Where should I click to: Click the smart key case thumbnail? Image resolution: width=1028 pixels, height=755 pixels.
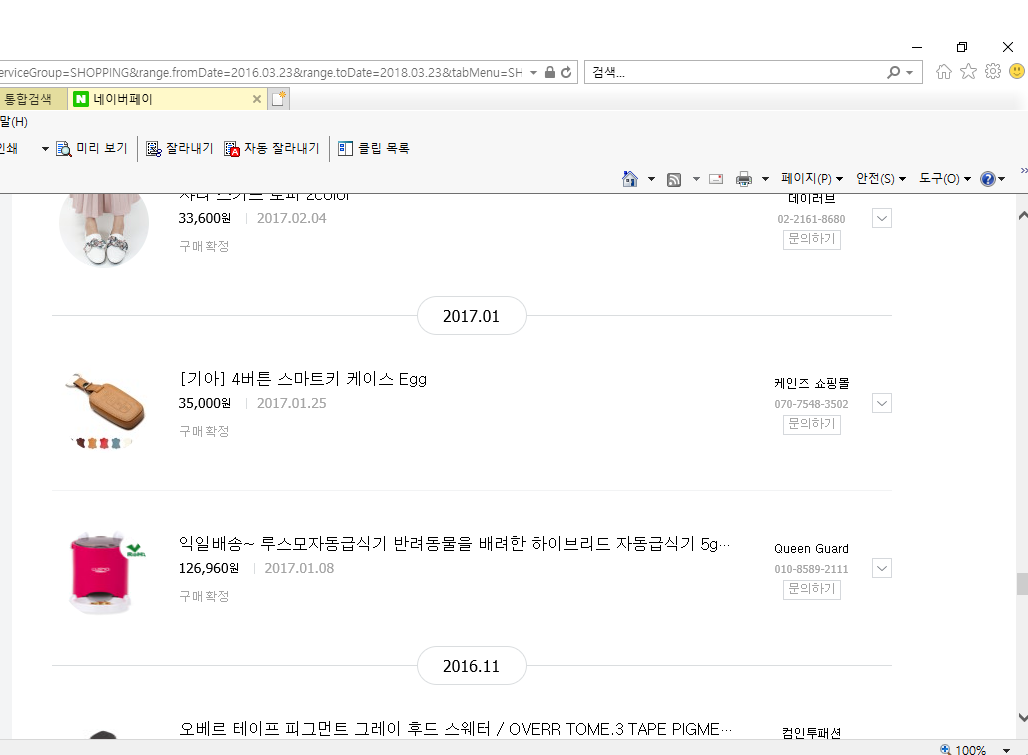click(x=104, y=409)
